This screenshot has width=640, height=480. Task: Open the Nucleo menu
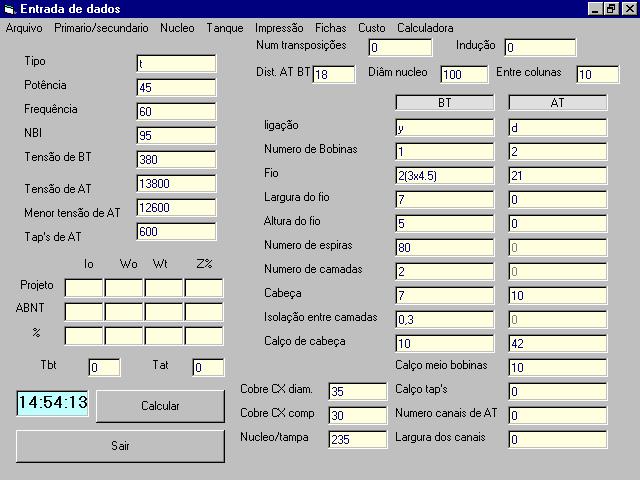177,28
